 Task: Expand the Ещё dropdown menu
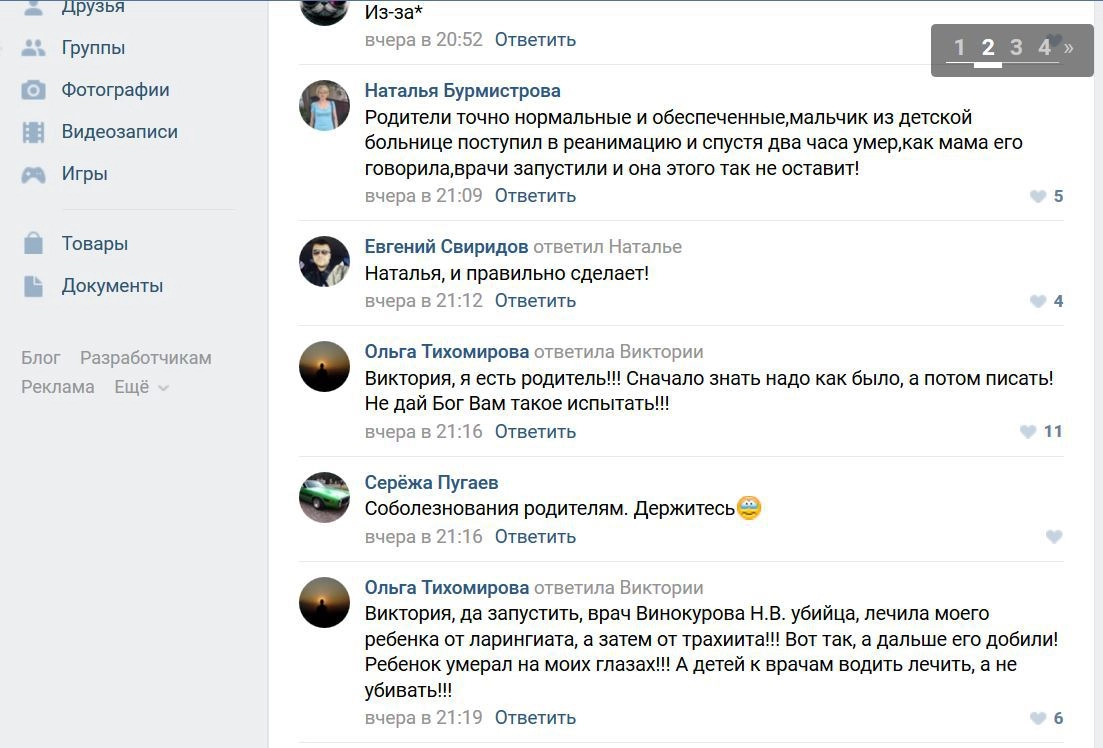(x=141, y=387)
